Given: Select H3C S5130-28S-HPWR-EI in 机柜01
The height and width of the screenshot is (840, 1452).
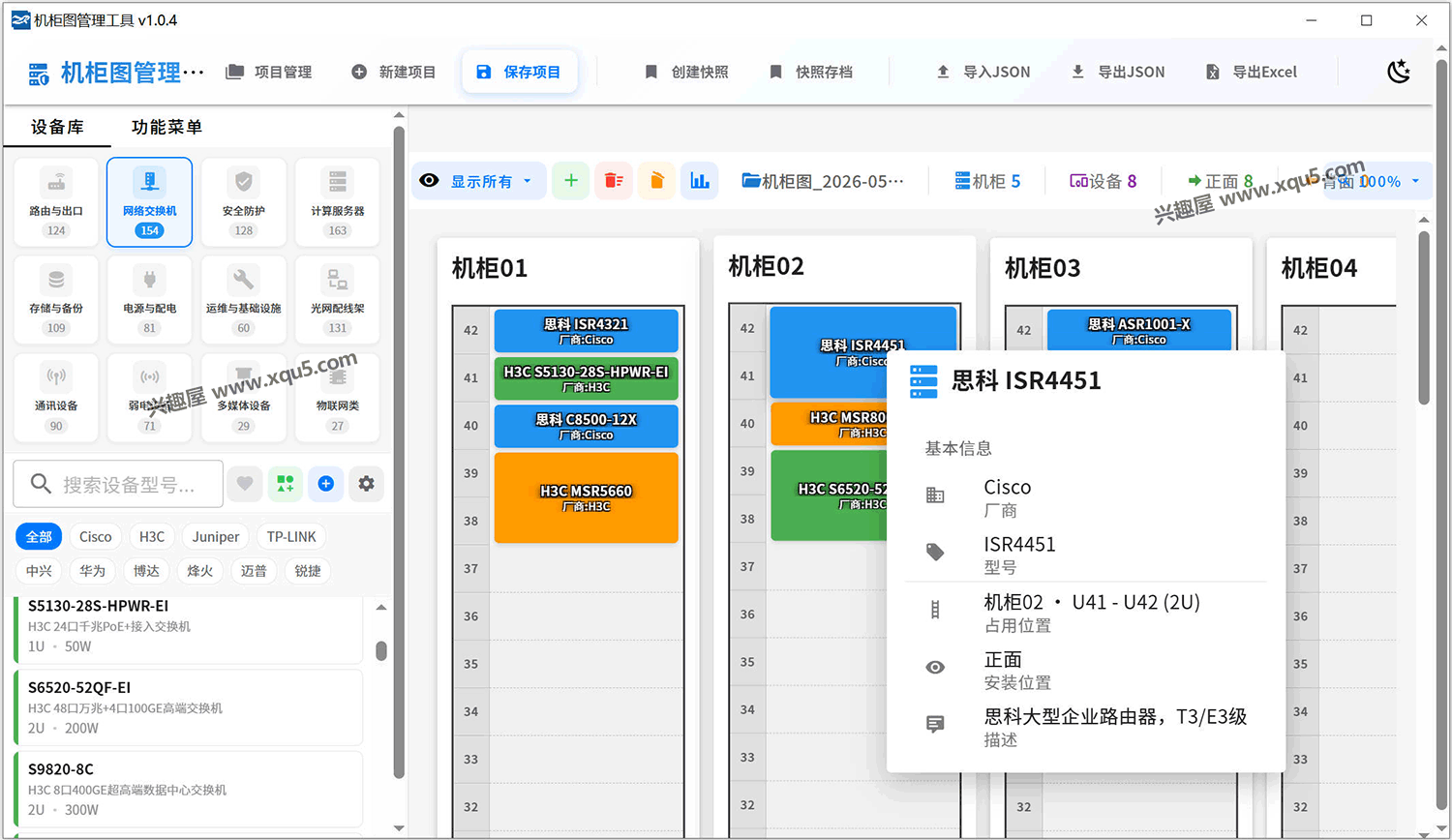Looking at the screenshot, I should 586,378.
